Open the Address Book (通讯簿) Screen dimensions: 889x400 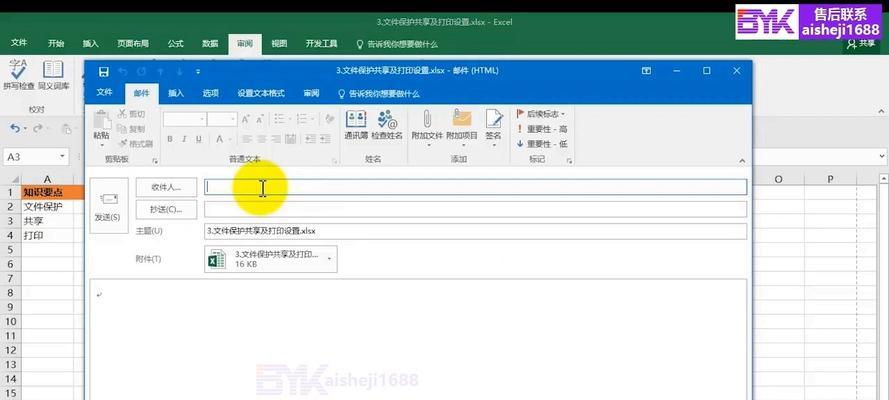point(356,126)
